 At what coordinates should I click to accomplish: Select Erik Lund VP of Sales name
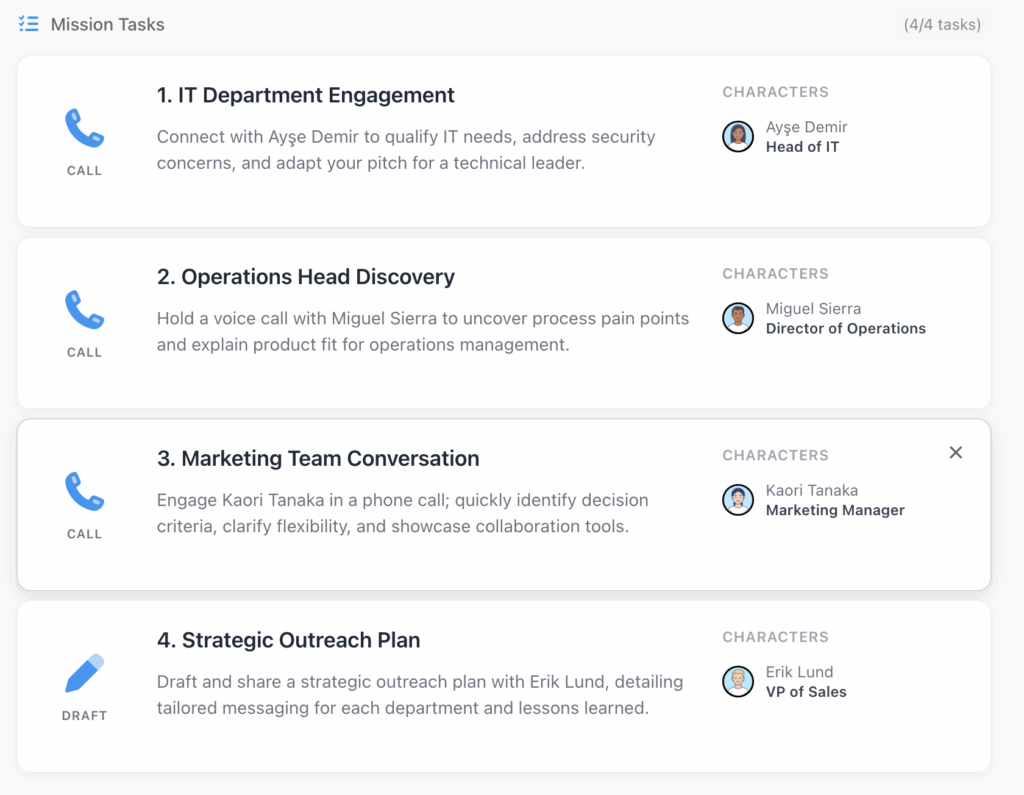799,672
